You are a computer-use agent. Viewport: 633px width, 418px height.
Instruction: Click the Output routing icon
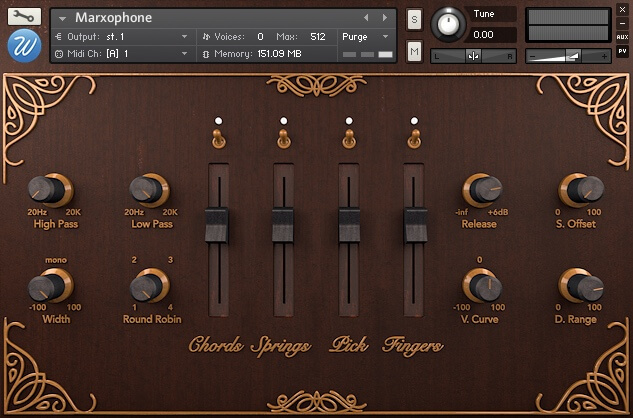(59, 37)
